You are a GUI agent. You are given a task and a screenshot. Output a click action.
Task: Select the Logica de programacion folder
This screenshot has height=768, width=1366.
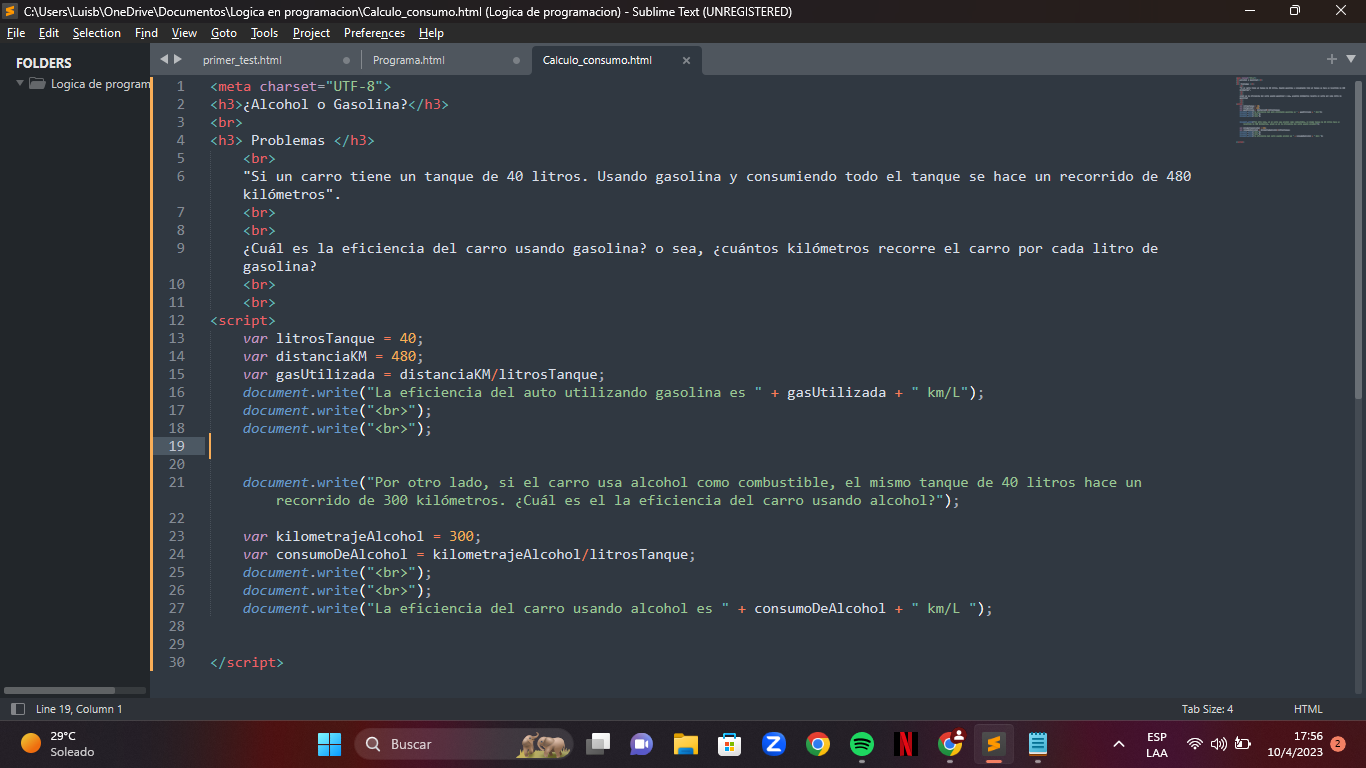pyautogui.click(x=90, y=84)
